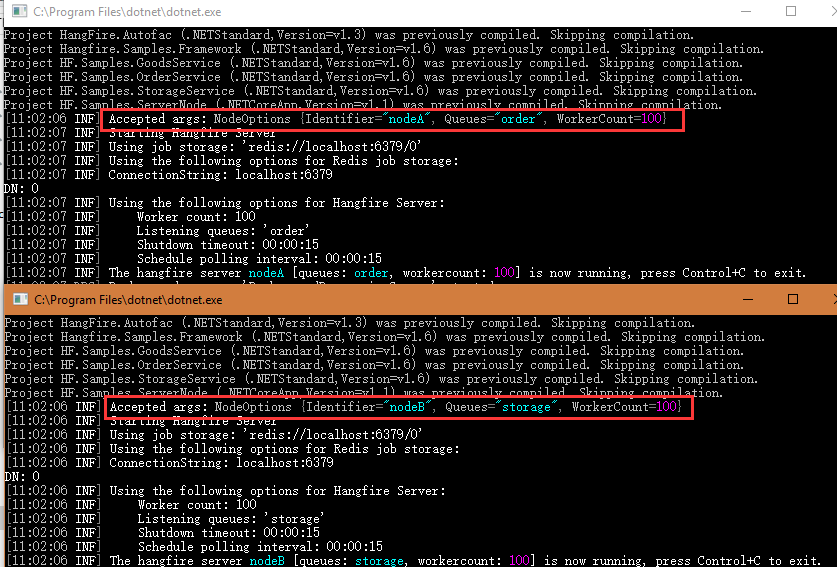
Task: Click 'HF.Samples.GoodsService' line in nodeB window
Action: 374,350
